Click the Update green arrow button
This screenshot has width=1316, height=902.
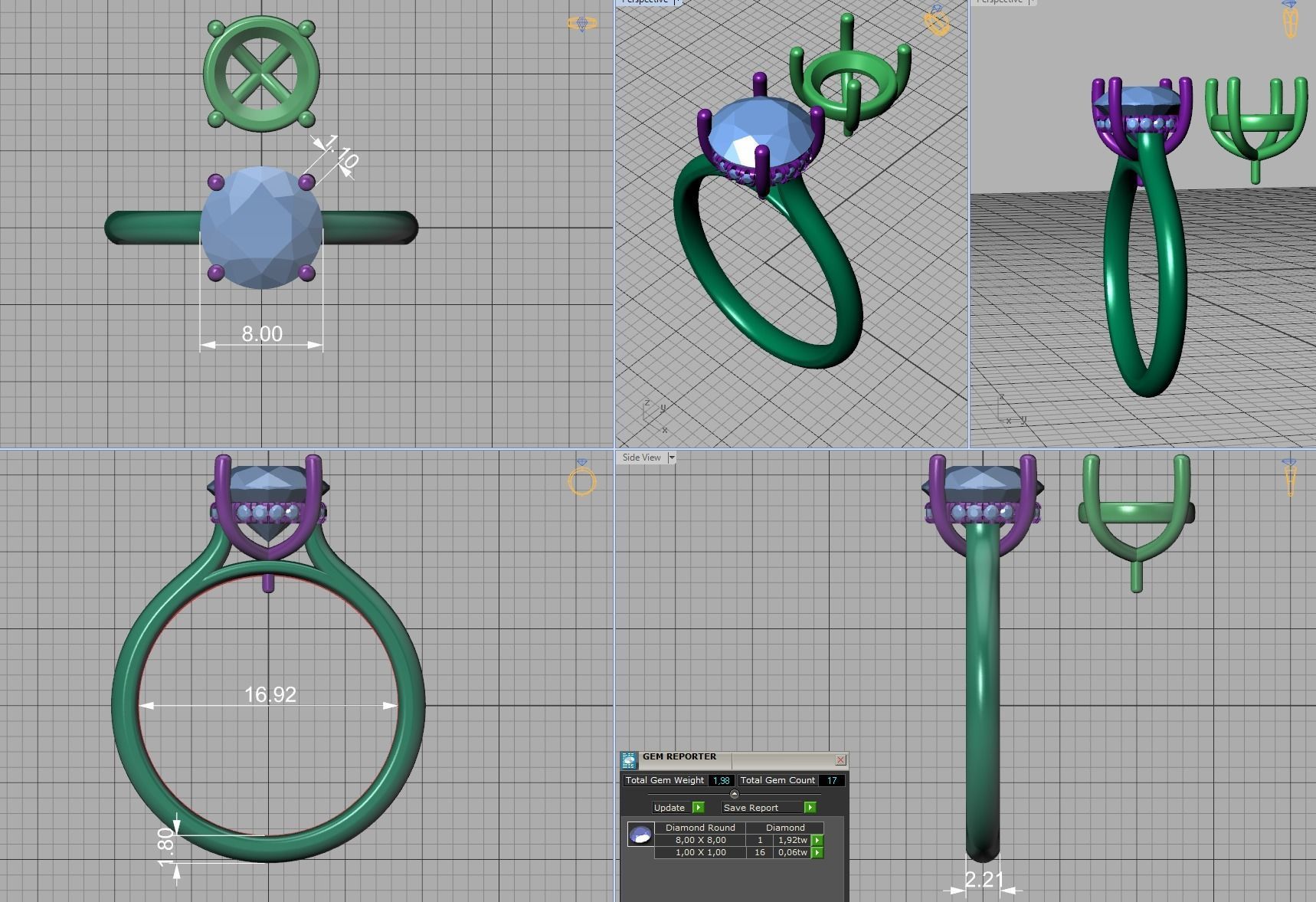point(698,808)
